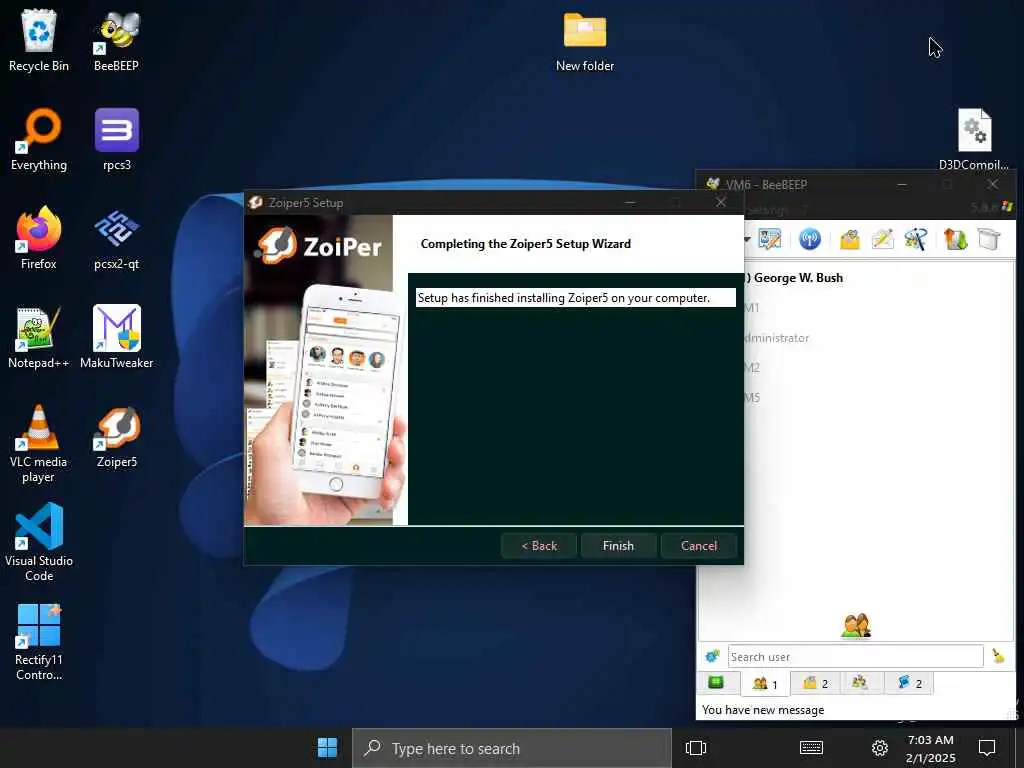Go Back in the Zoiper5 Setup wizard

click(539, 545)
